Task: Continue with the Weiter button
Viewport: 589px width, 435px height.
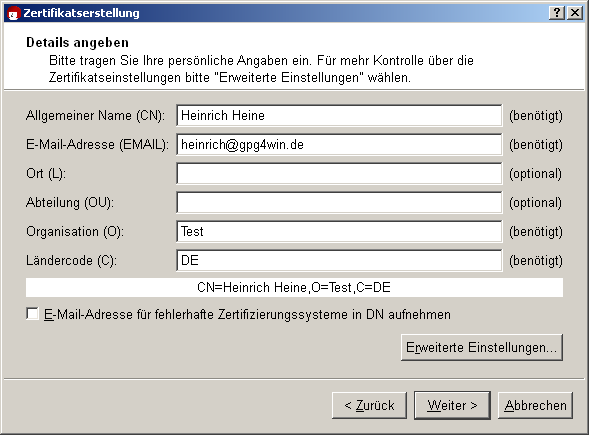Action: pyautogui.click(x=452, y=405)
